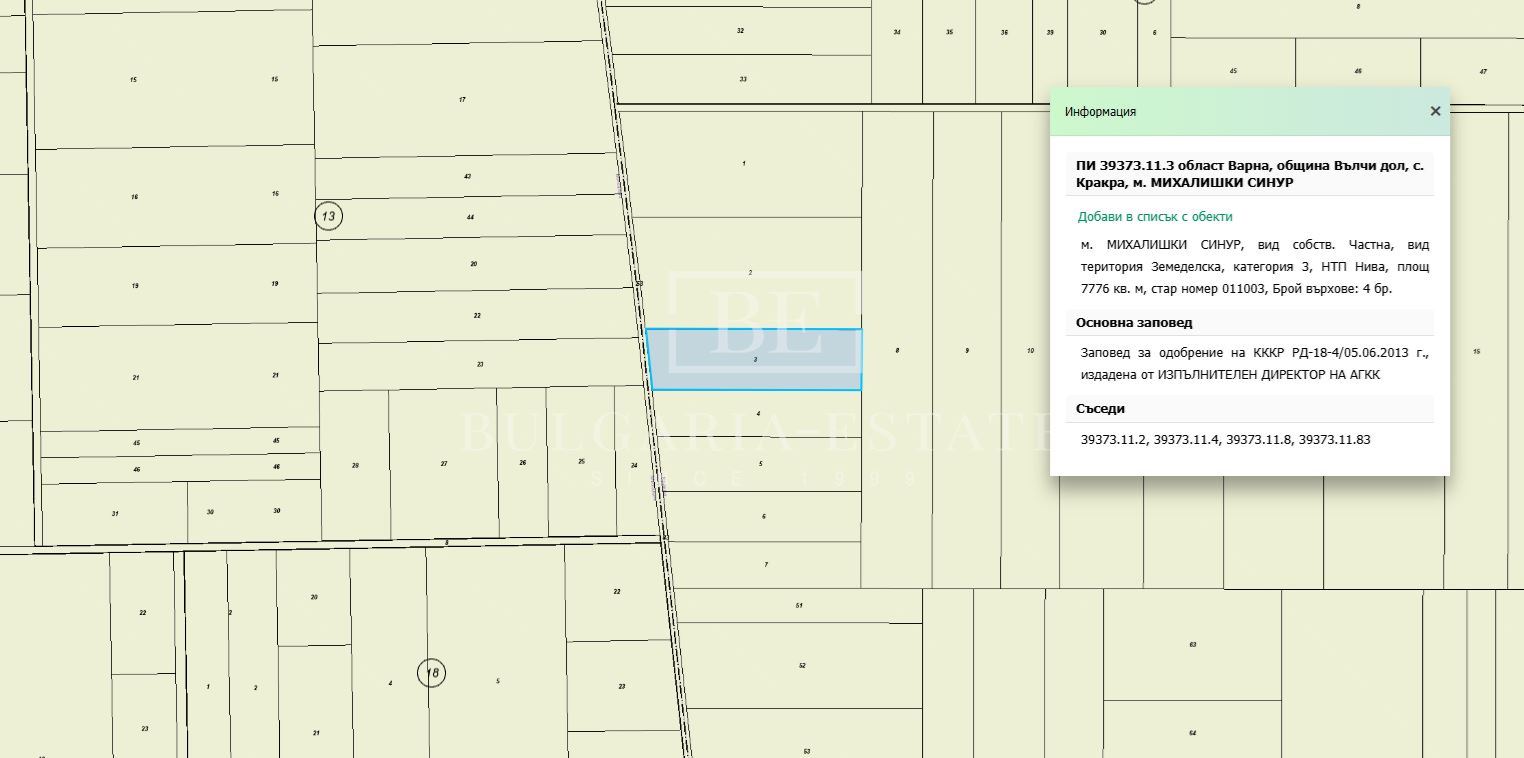Click the 'ПИ 39373.11.3 област Варна' heading
1524x758 pixels.
(1250, 174)
